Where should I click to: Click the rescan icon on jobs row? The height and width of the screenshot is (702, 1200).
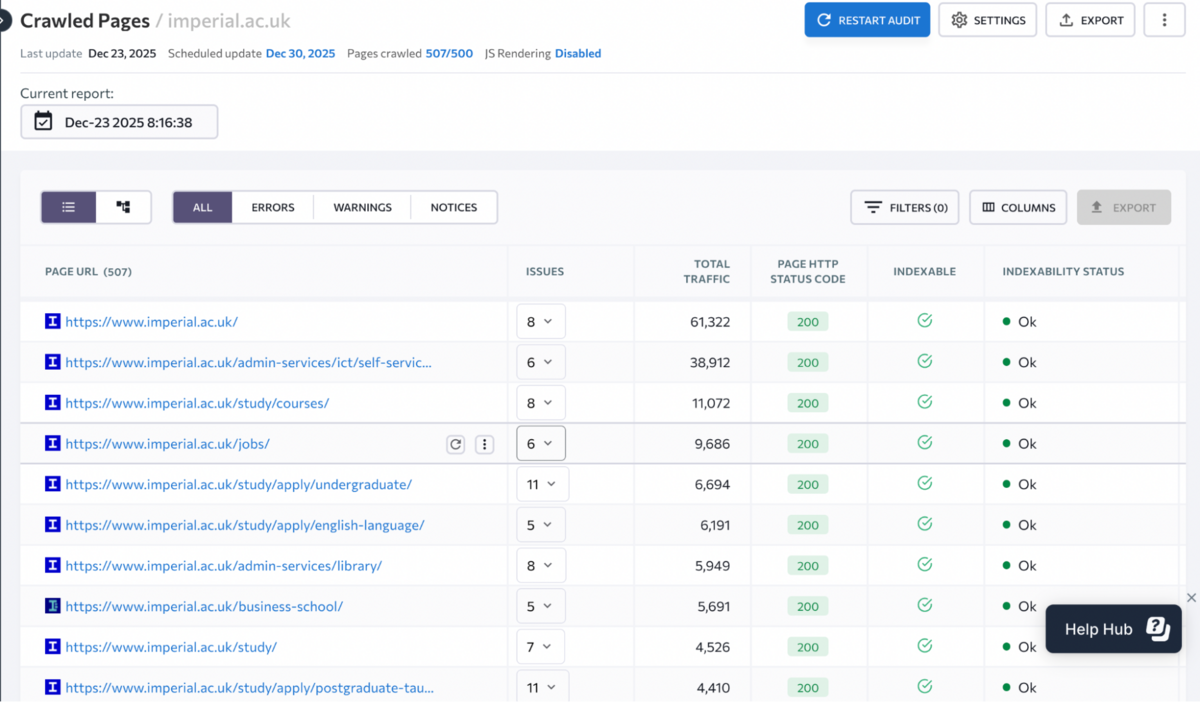(456, 444)
